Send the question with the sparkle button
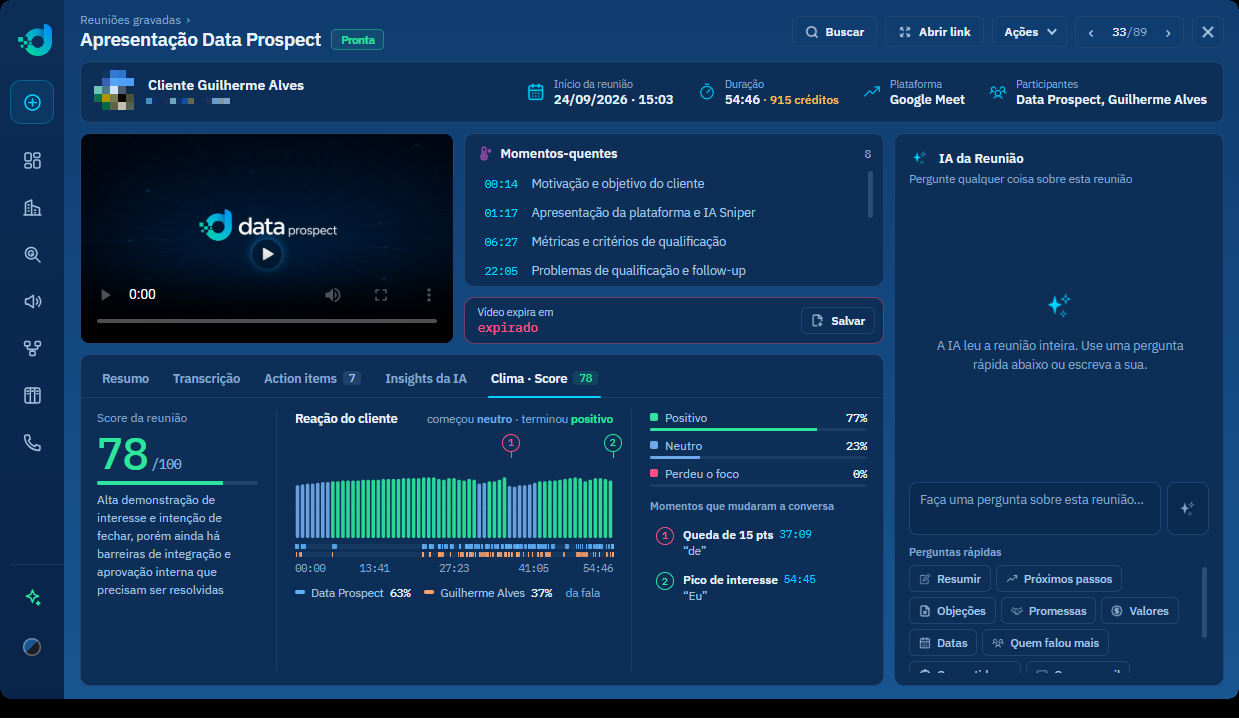 (1188, 509)
